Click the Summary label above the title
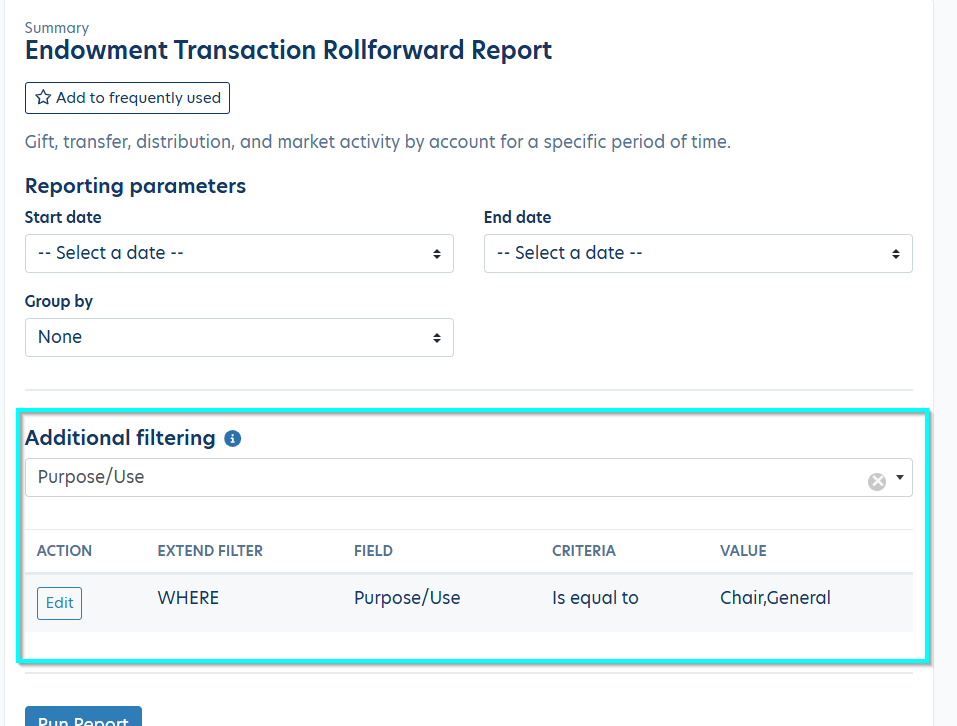This screenshot has width=957, height=726. pos(57,28)
